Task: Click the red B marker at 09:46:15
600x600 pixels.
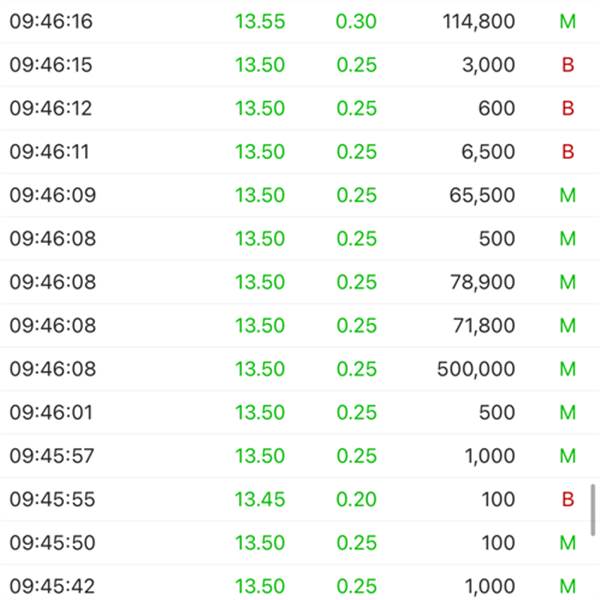Action: (x=568, y=65)
